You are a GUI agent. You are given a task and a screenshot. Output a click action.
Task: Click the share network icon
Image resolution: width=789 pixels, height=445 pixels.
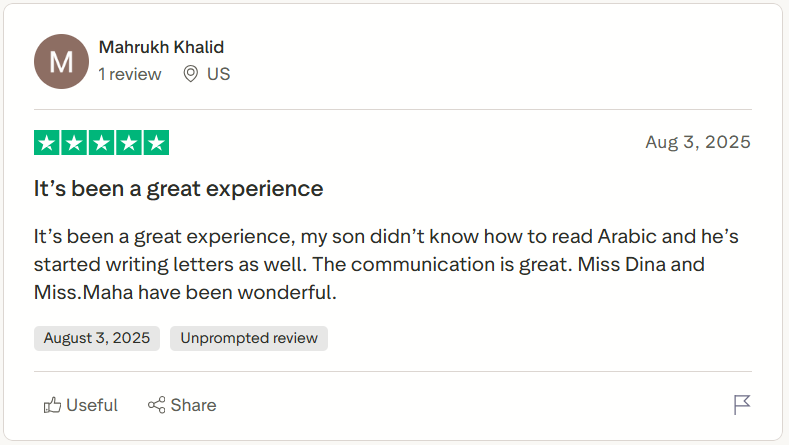tap(156, 405)
